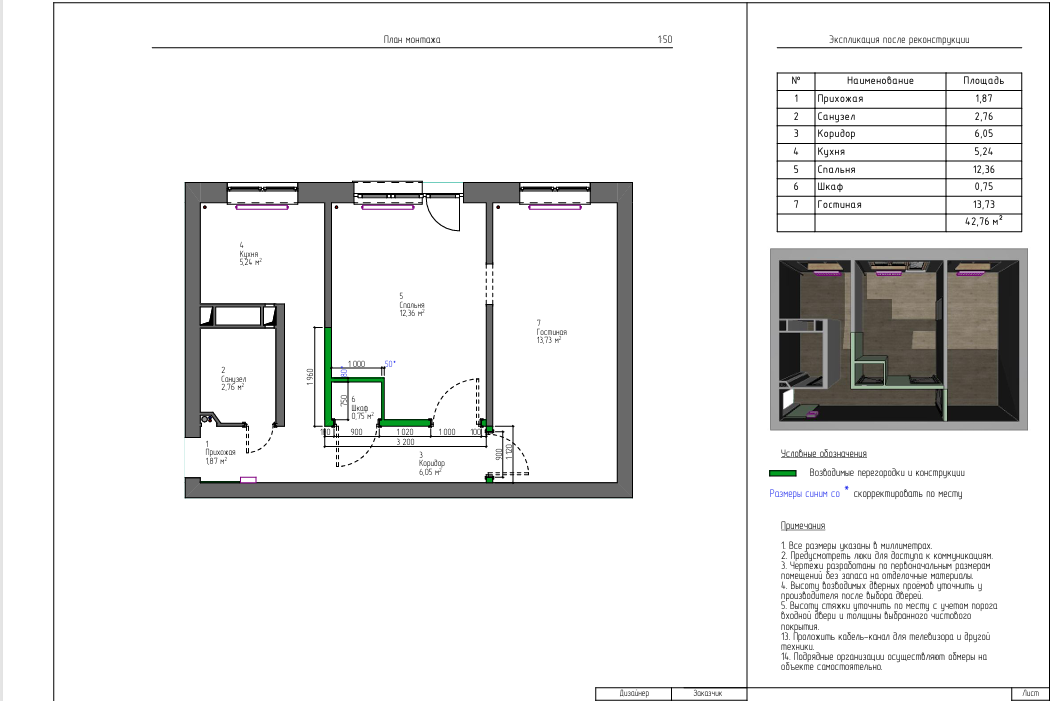Image resolution: width=1062 pixels, height=701 pixels.
Task: Click the 3 200 dimension on the plan
Action: point(405,442)
